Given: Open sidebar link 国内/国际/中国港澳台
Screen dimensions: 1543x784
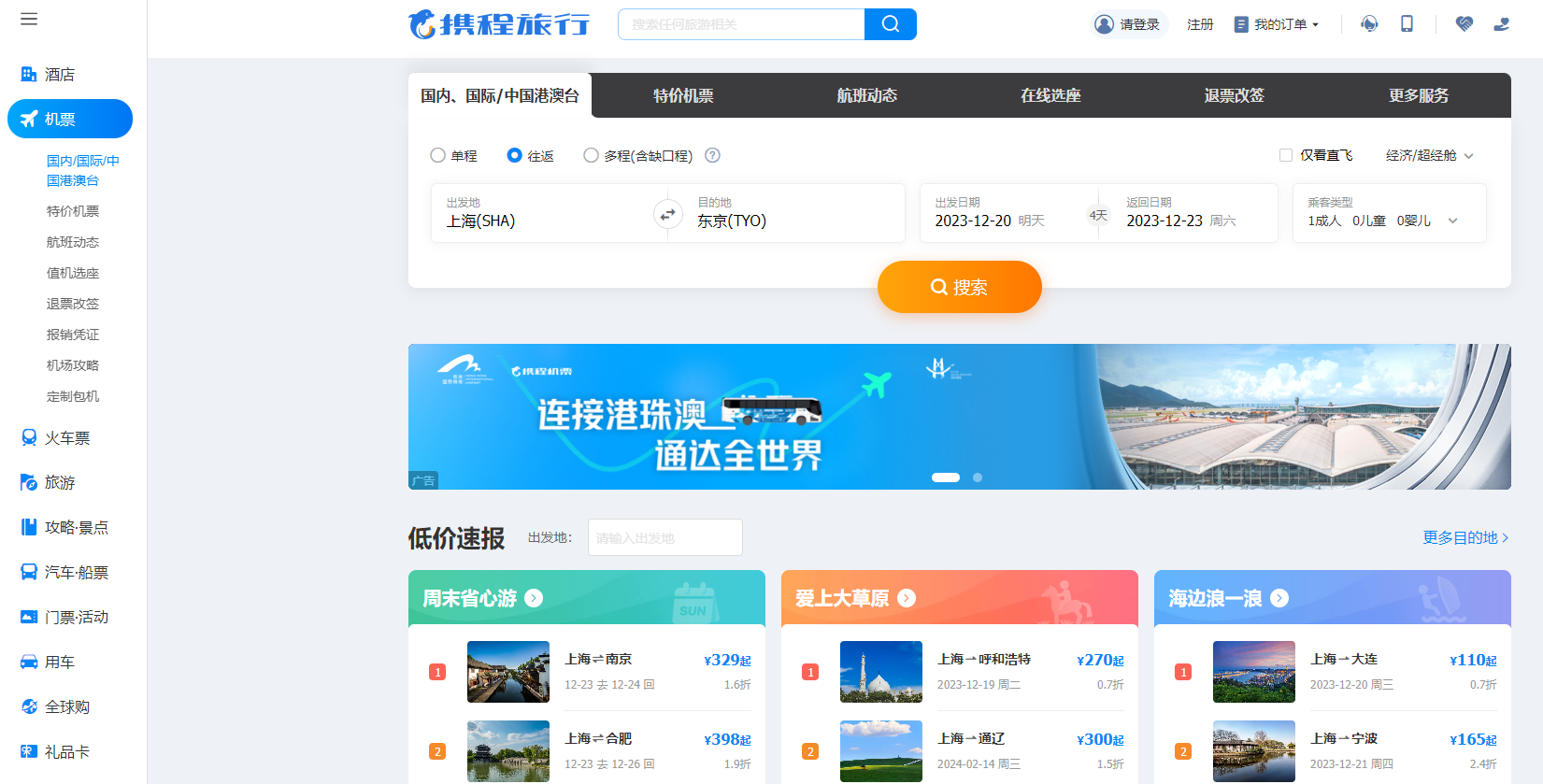Looking at the screenshot, I should coord(83,170).
